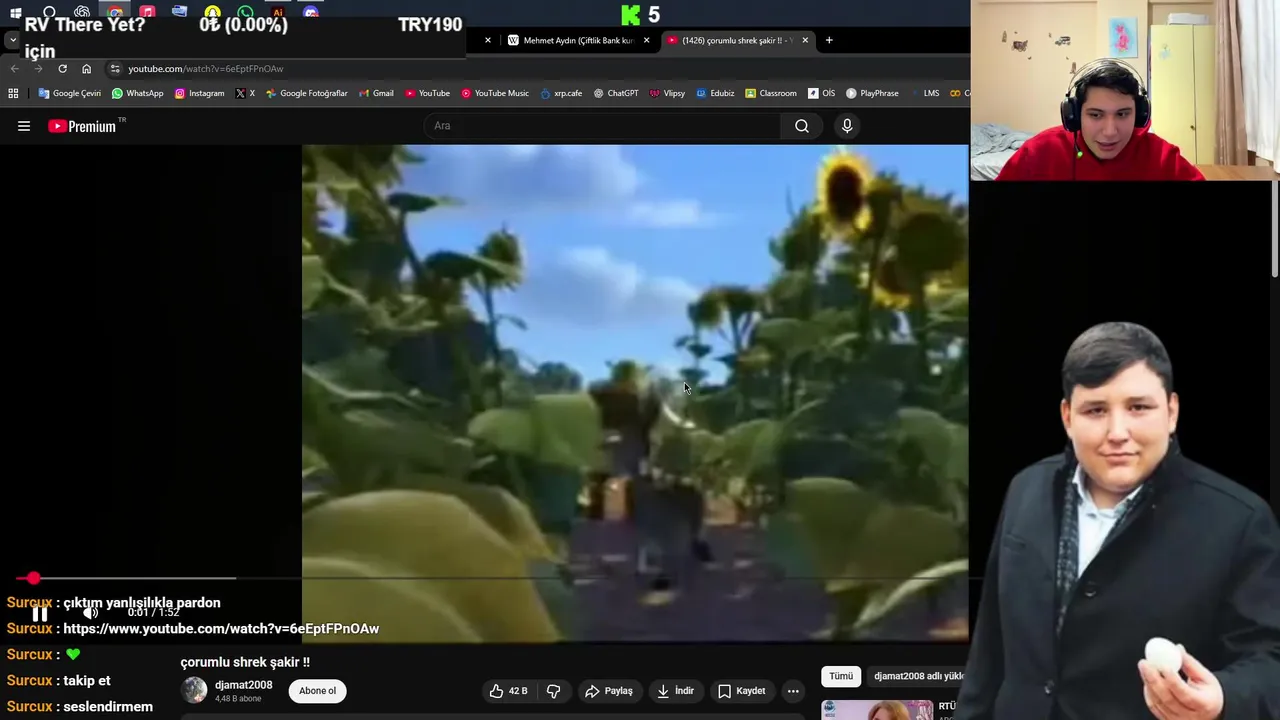Pause the video with the pause button
The height and width of the screenshot is (720, 1280).
(x=40, y=613)
